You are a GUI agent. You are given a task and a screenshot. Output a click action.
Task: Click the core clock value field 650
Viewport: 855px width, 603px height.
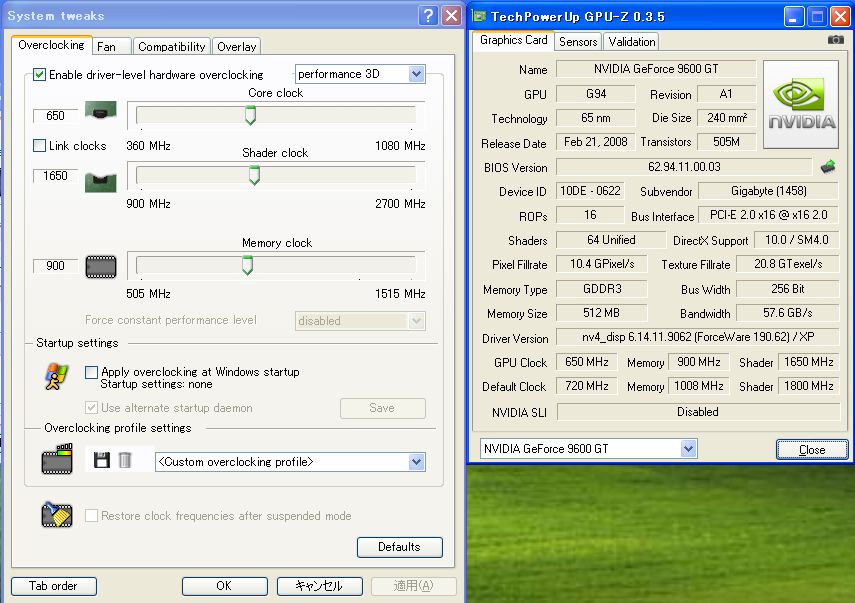pos(55,116)
